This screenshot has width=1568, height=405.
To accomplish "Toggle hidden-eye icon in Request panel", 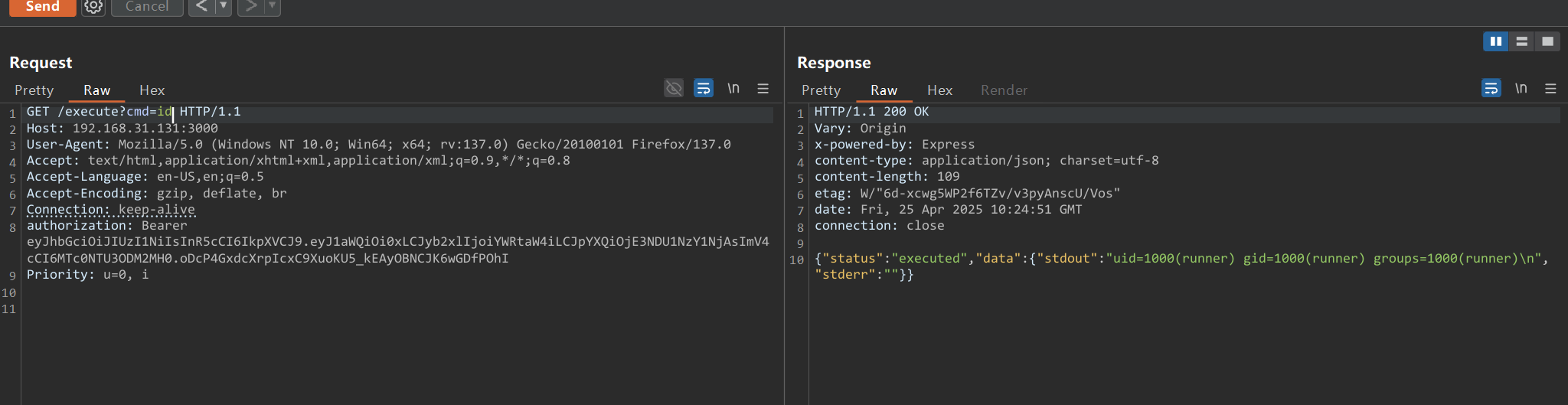I will [674, 88].
